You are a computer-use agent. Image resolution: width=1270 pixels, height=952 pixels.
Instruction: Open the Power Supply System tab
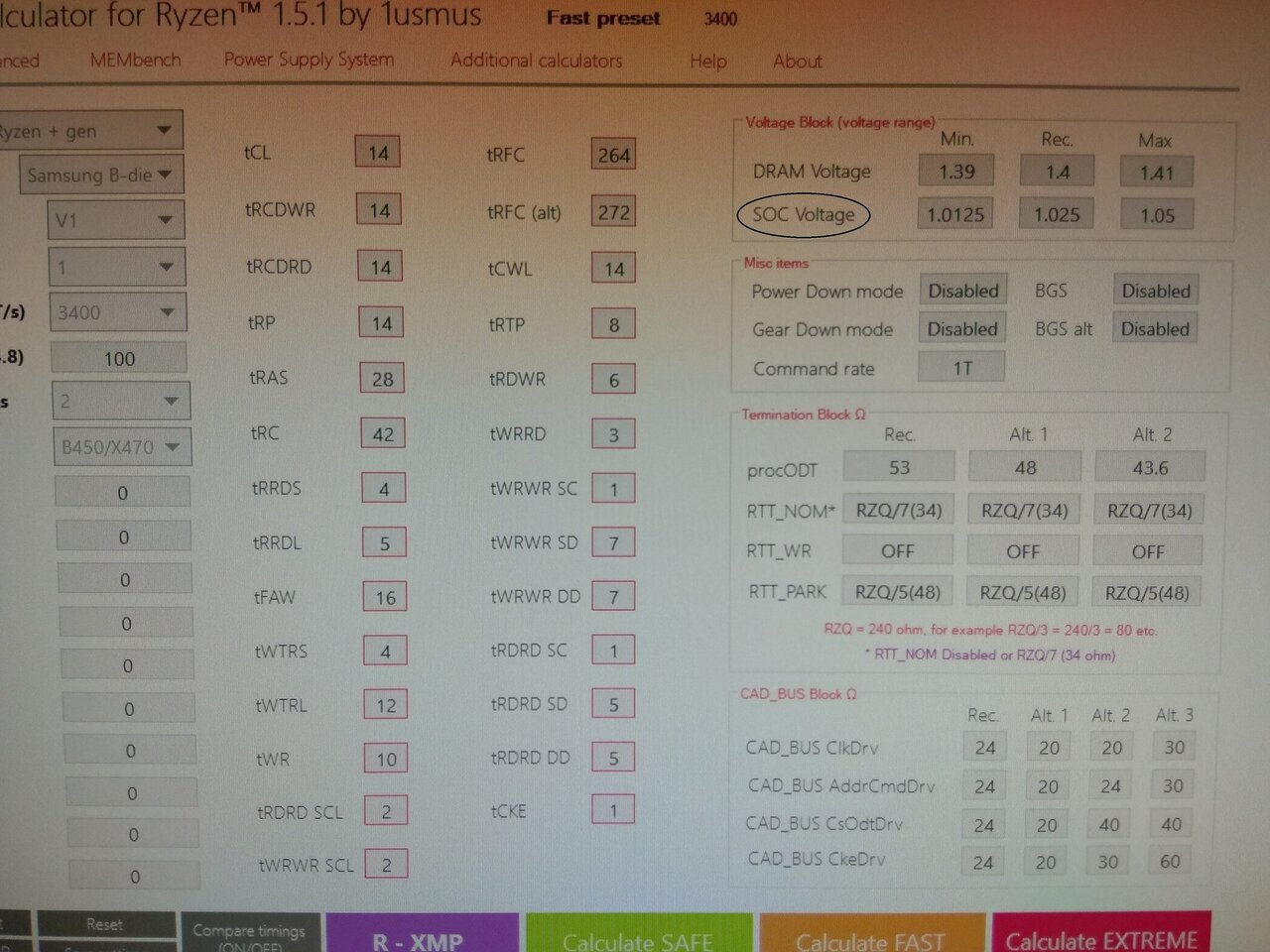(309, 59)
